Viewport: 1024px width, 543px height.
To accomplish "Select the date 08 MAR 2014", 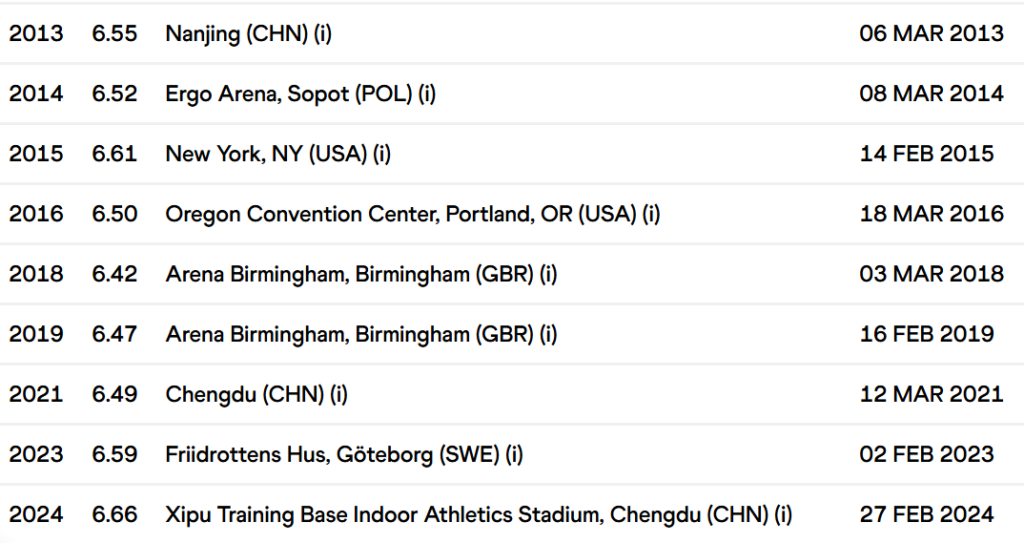I will pyautogui.click(x=931, y=93).
